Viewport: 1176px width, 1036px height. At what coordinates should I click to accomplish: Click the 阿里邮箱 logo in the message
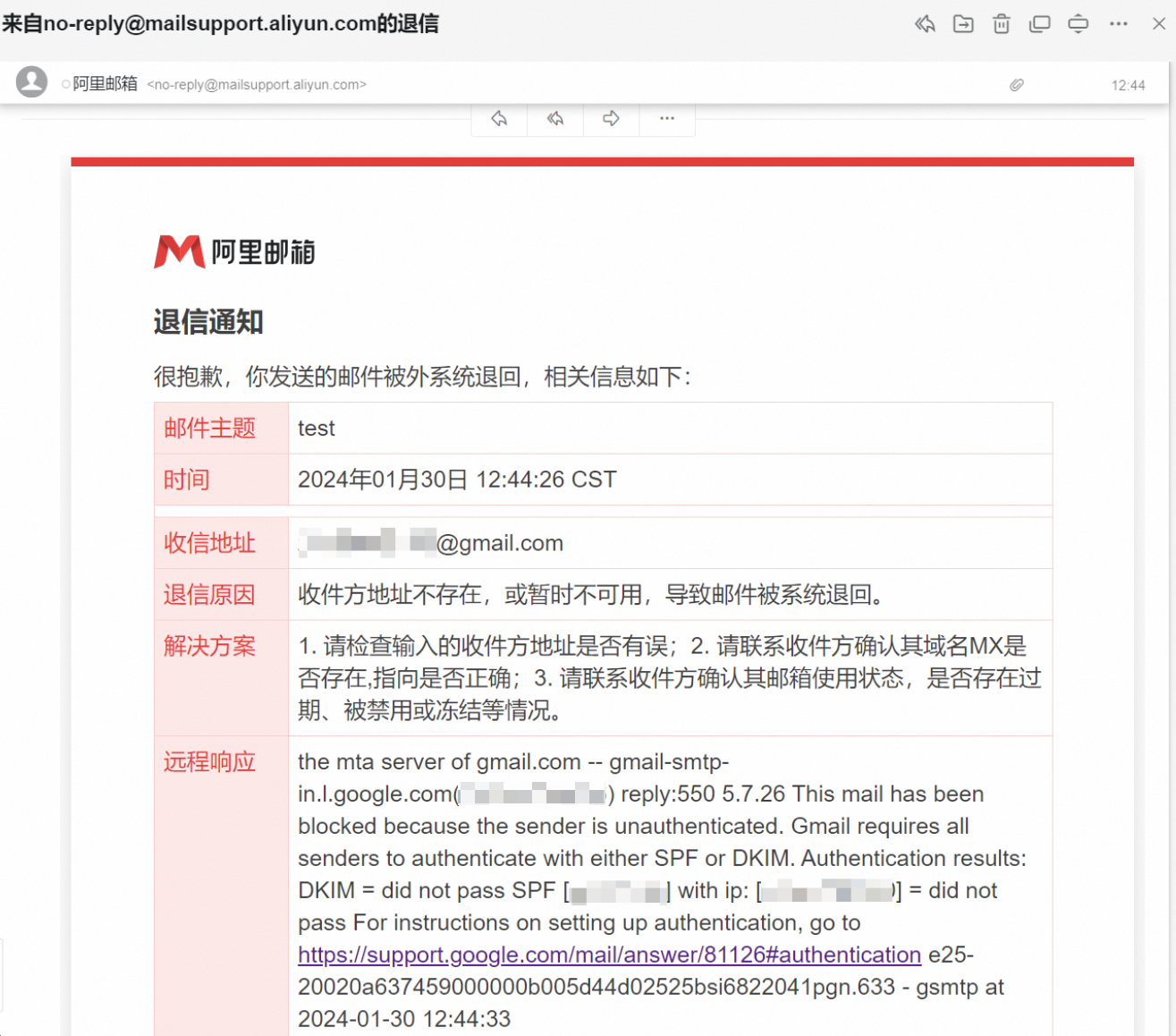[234, 251]
